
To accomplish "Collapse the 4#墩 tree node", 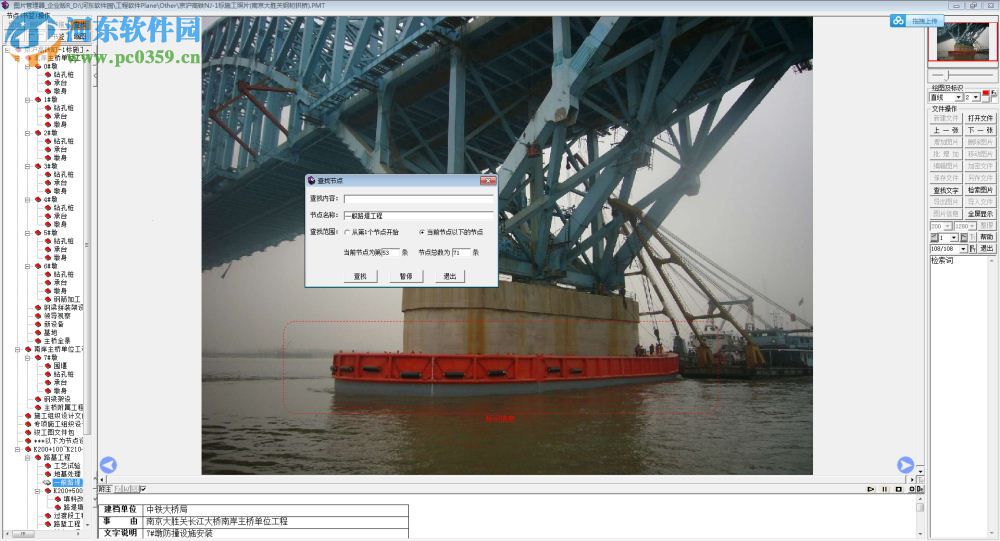I will tap(27, 200).
